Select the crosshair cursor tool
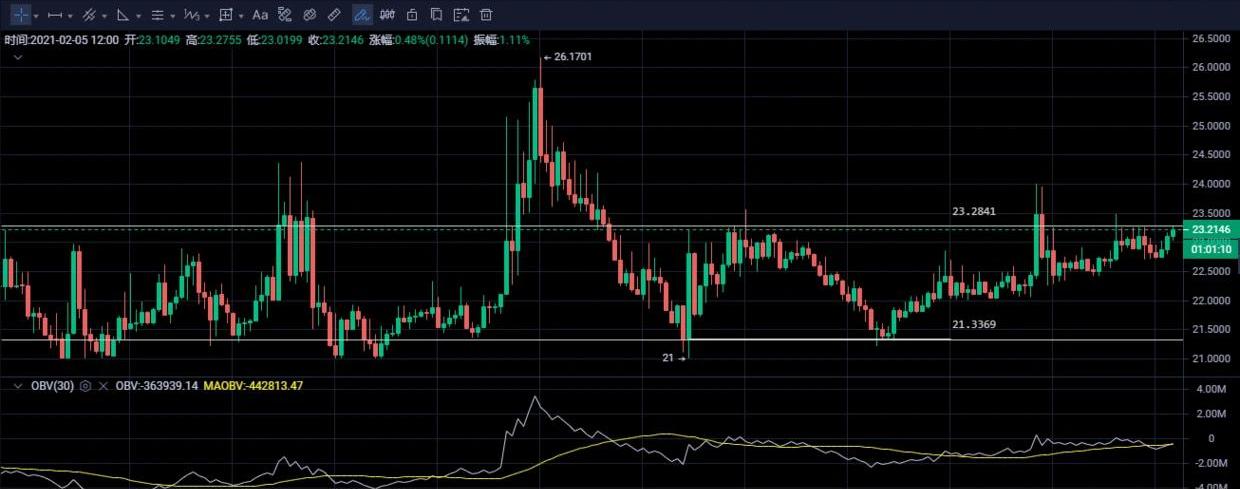Viewport: 1240px width, 489px height. point(20,15)
